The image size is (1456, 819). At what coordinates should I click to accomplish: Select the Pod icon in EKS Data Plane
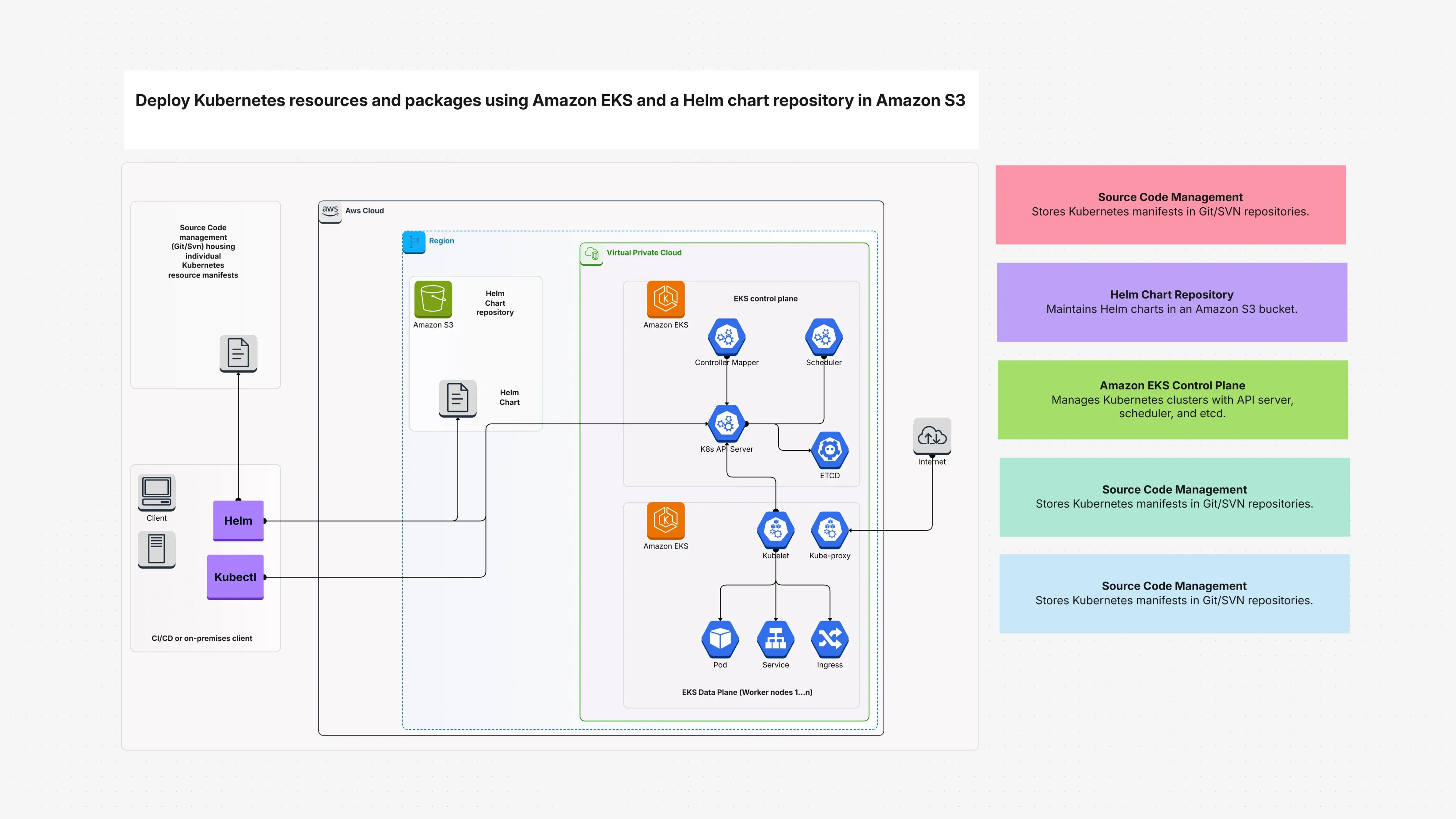click(x=720, y=639)
